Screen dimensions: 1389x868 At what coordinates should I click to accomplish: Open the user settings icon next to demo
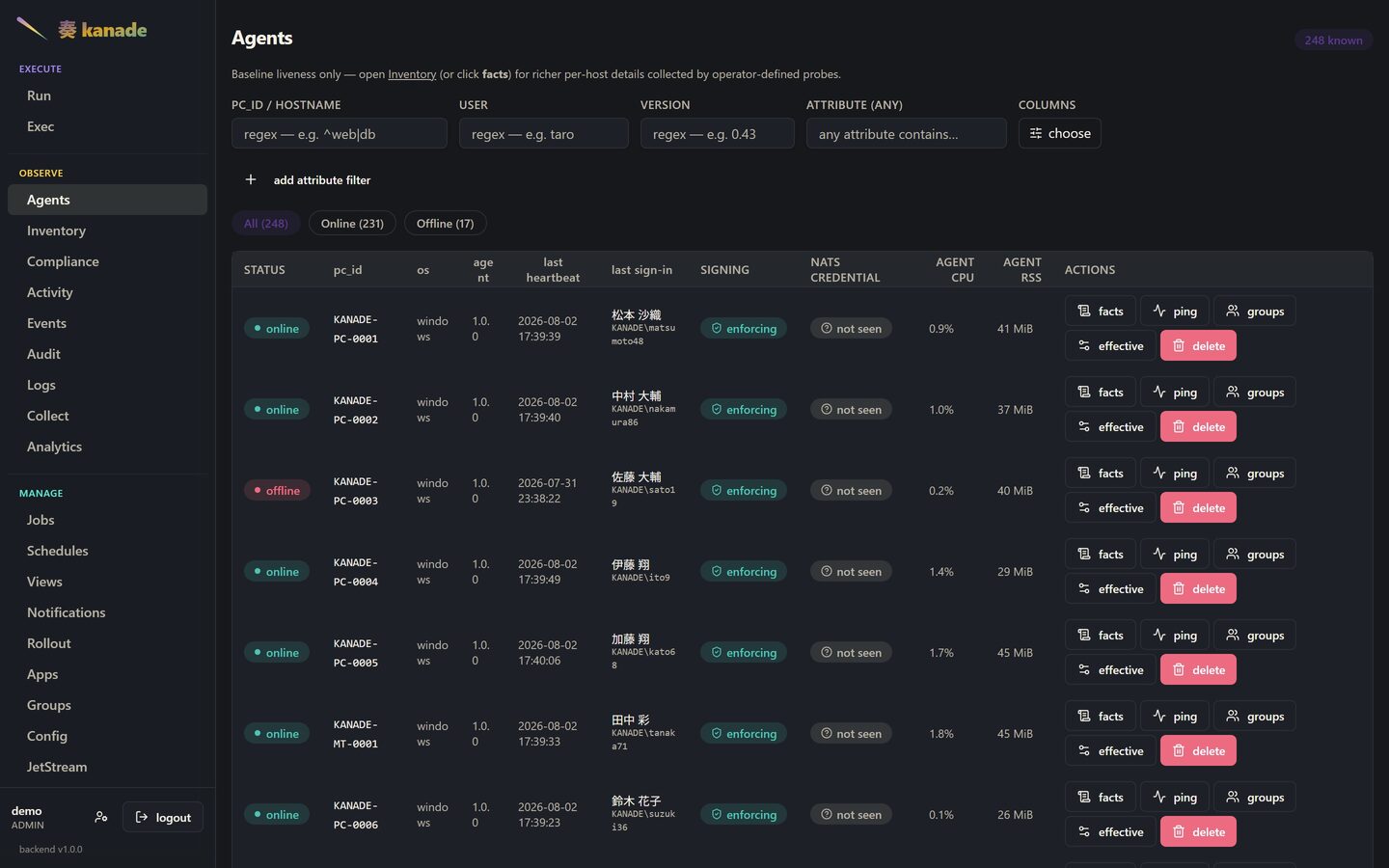pyautogui.click(x=101, y=817)
